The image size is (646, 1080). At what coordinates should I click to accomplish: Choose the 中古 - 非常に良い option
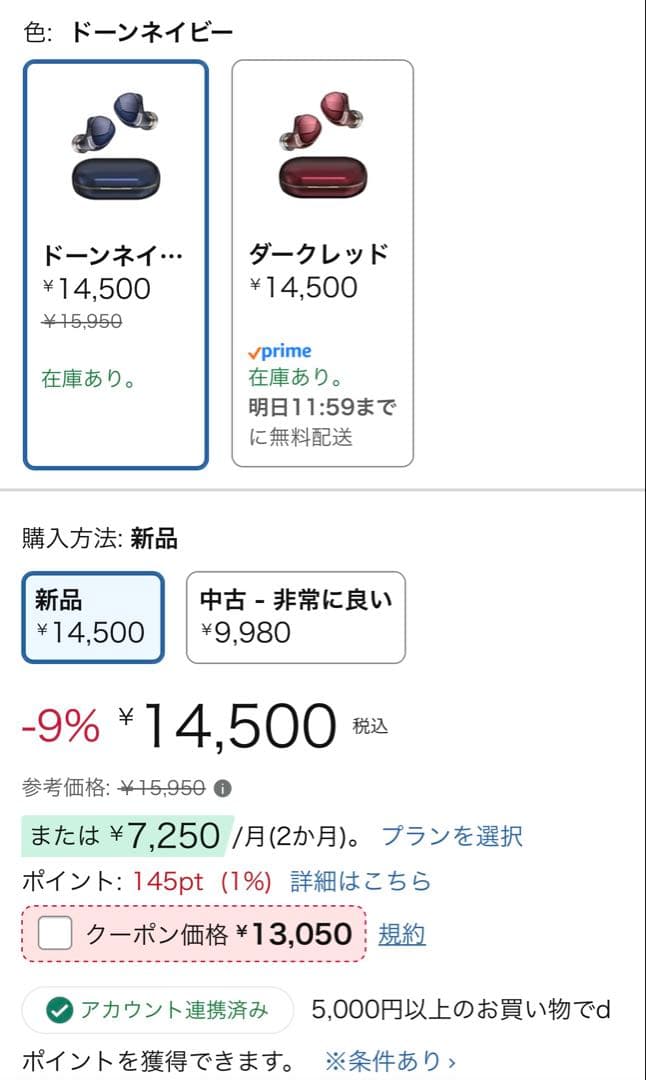[295, 617]
